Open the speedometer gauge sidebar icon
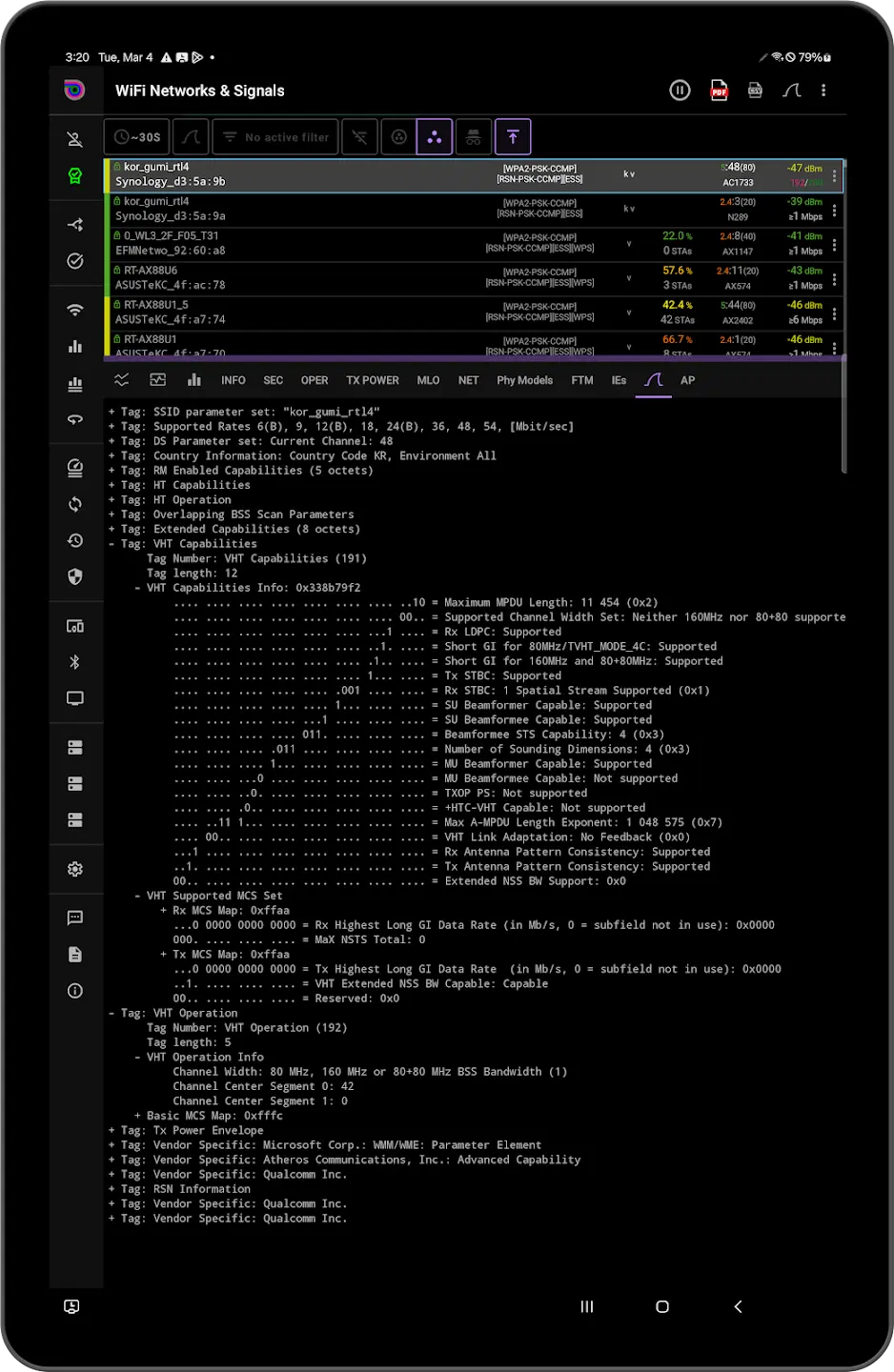The height and width of the screenshot is (1372, 894). tap(75, 468)
